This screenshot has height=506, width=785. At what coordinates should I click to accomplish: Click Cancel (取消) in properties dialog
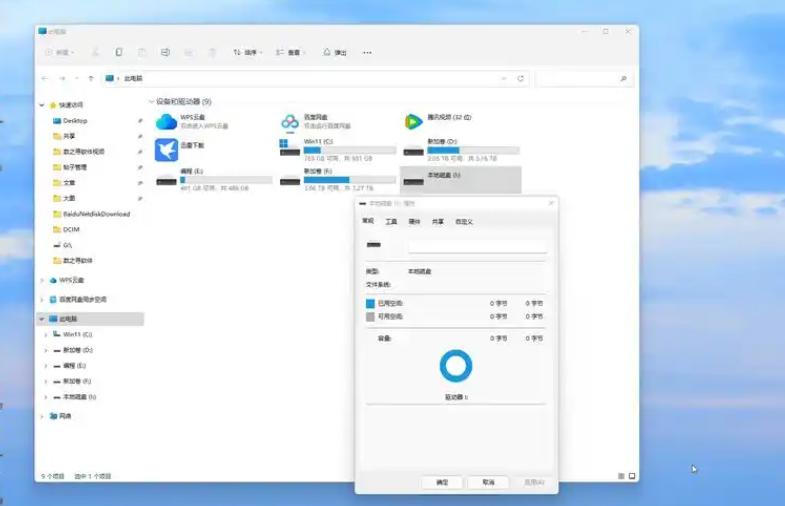click(488, 482)
